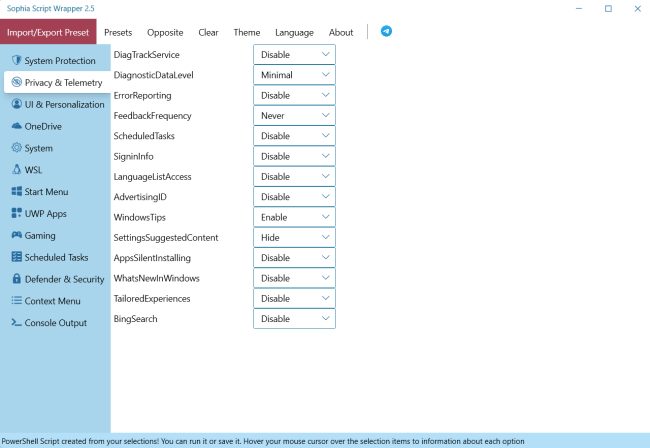The image size is (650, 448).
Task: Click the WSL penguin icon
Action: pos(17,169)
